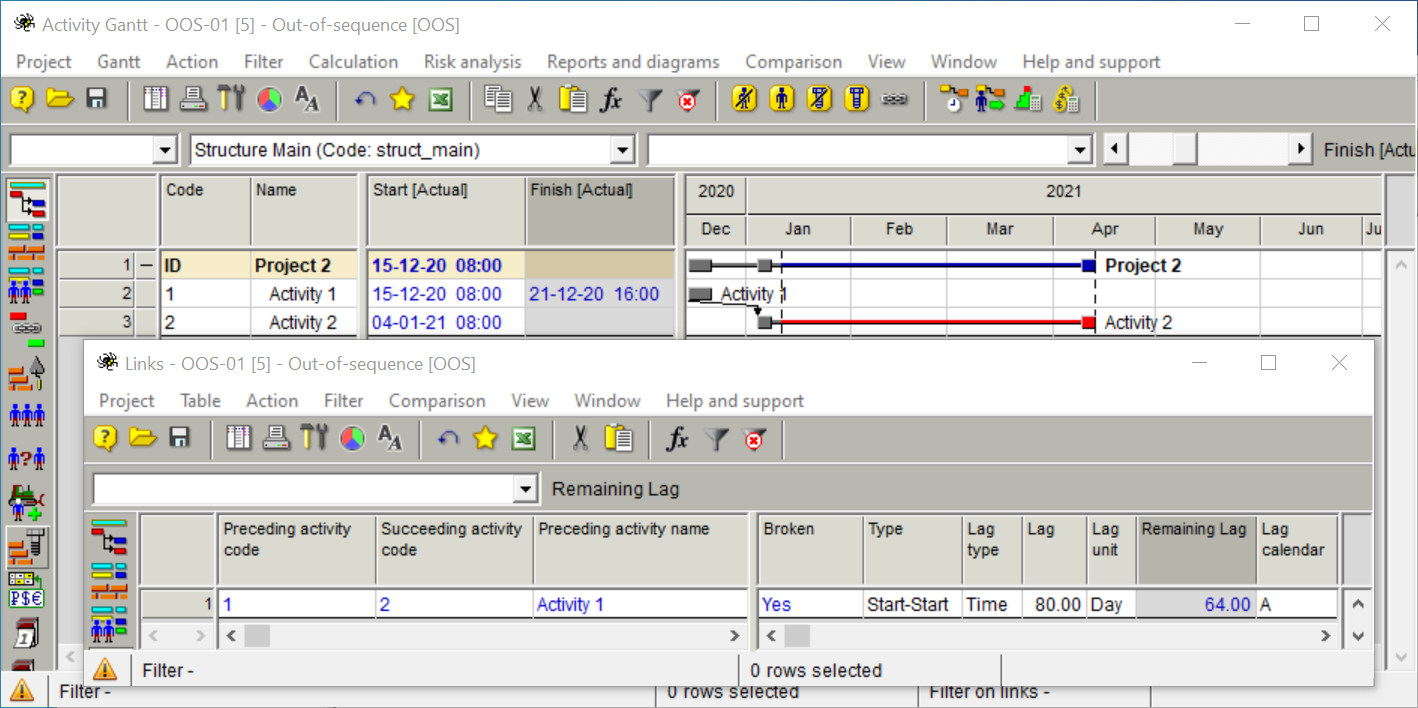Open table columns icon in Activity Gantt toolbar
The image size is (1418, 708).
(156, 99)
